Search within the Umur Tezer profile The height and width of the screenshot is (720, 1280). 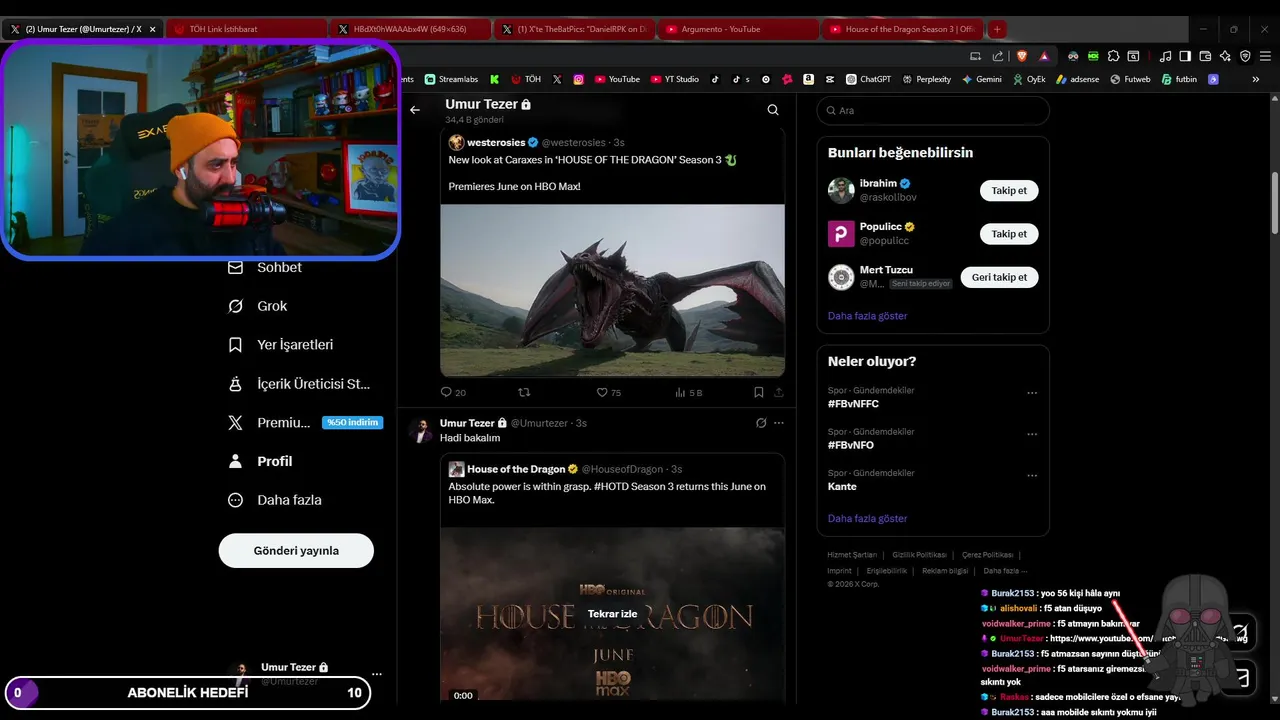[773, 110]
